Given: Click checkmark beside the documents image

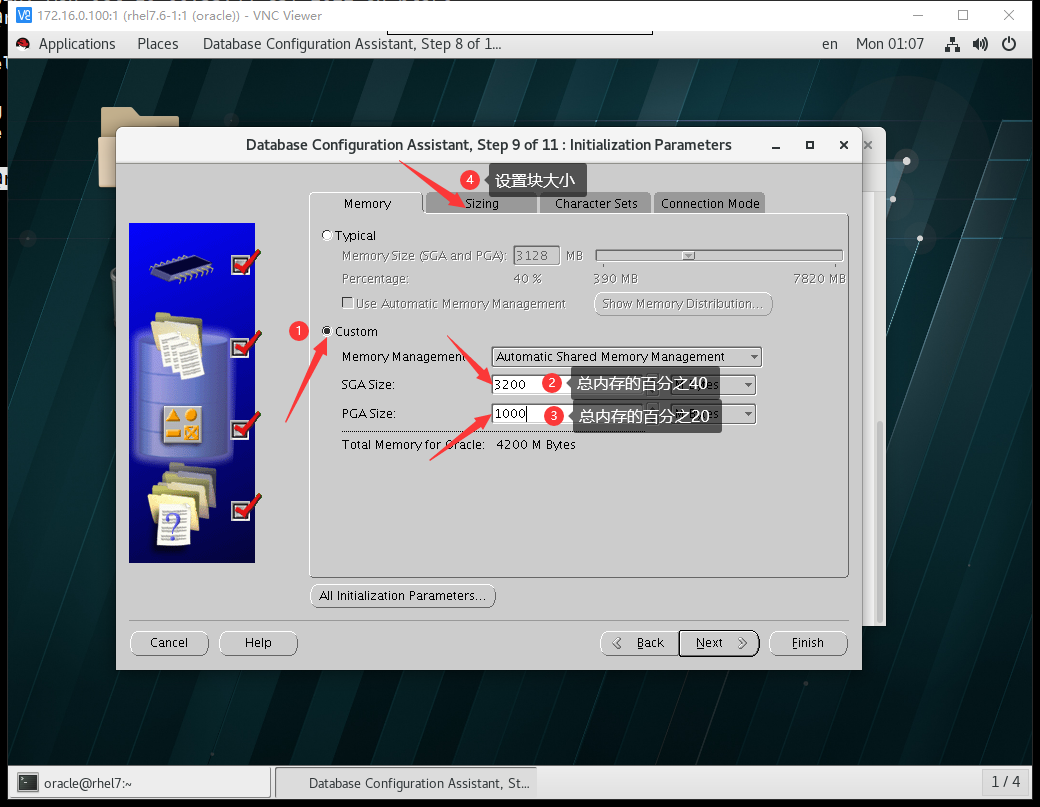Looking at the screenshot, I should tap(243, 345).
